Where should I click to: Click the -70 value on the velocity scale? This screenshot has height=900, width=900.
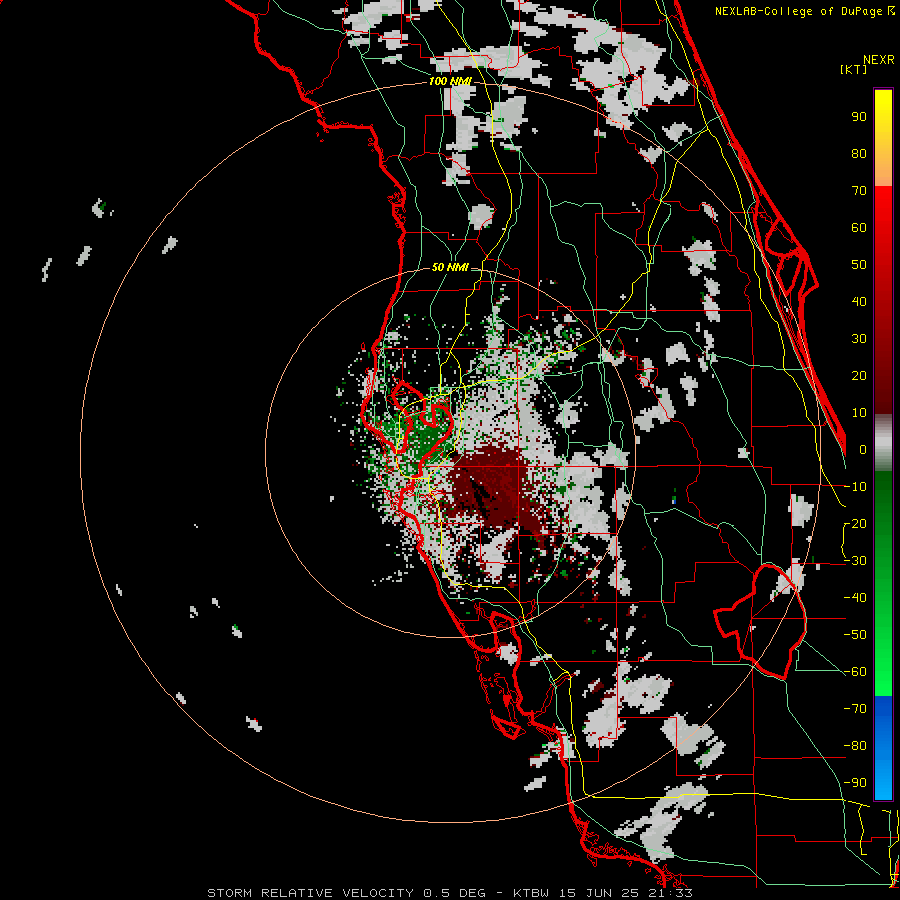click(x=856, y=709)
